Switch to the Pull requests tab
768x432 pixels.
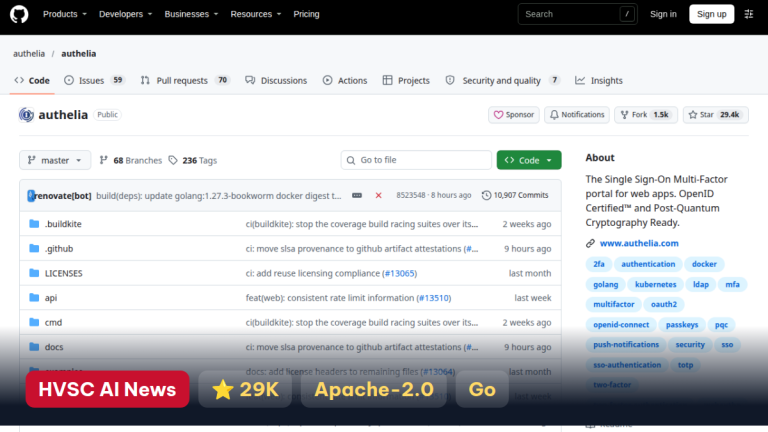[185, 80]
